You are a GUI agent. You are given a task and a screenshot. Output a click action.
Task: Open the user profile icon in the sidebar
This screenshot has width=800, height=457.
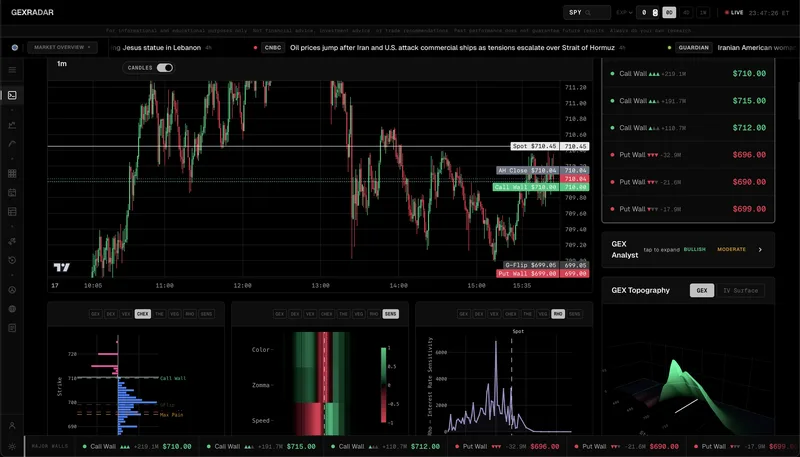tap(12, 425)
